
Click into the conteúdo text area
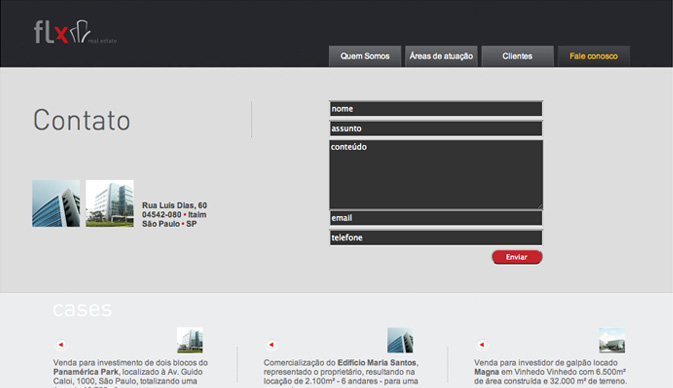point(436,175)
